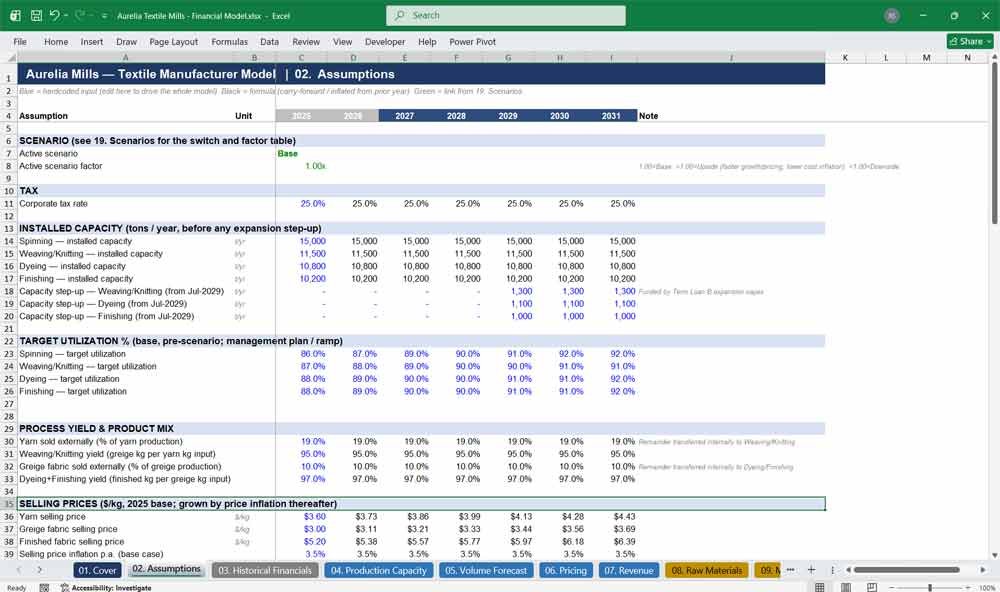Click the vertical scrollbar up arrow
This screenshot has width=1000, height=592.
click(x=994, y=57)
